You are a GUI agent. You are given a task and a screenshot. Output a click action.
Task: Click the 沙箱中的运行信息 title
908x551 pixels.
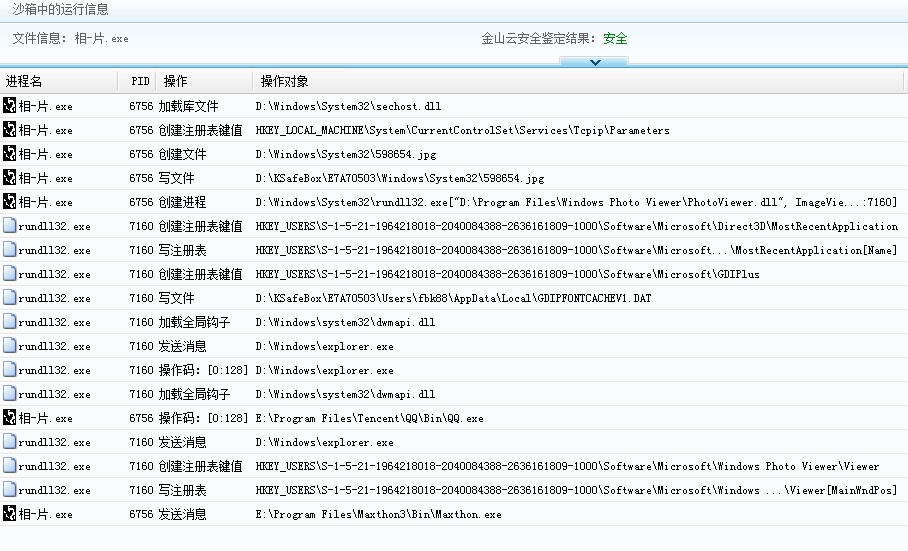coord(60,9)
